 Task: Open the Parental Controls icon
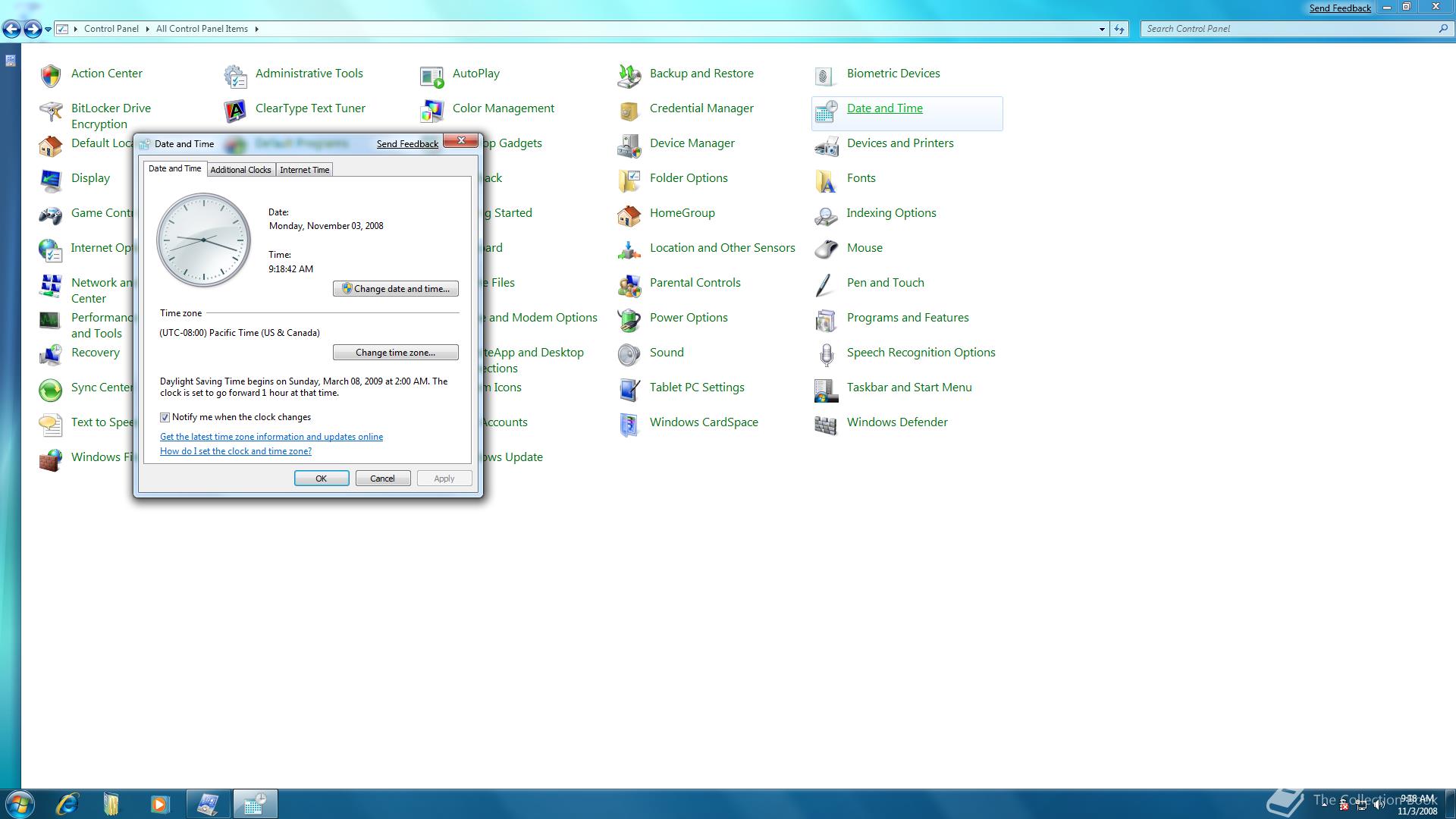point(629,285)
